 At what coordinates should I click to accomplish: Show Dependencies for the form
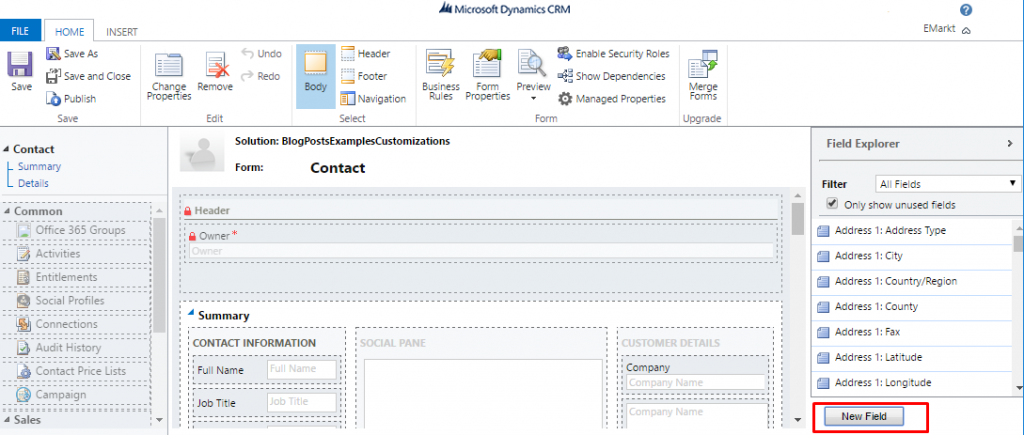612,76
